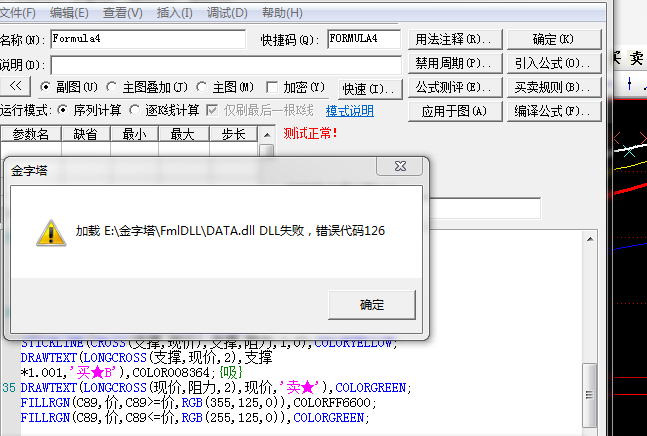Click the 名称 field containing Formula4
This screenshot has width=647, height=436.
[148, 39]
